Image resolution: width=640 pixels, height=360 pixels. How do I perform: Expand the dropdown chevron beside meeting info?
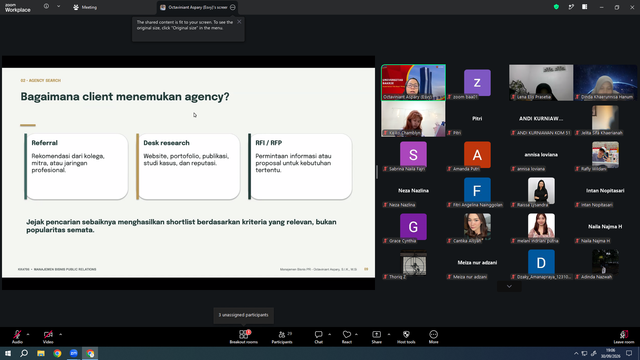58,7
